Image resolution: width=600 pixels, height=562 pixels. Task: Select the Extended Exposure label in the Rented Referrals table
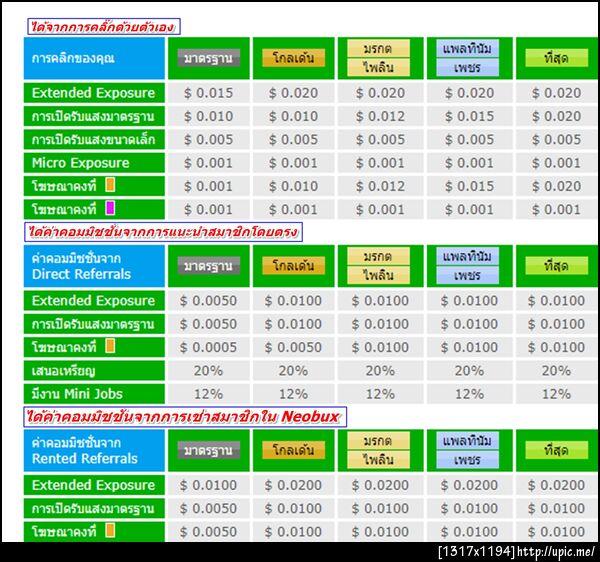click(x=94, y=485)
